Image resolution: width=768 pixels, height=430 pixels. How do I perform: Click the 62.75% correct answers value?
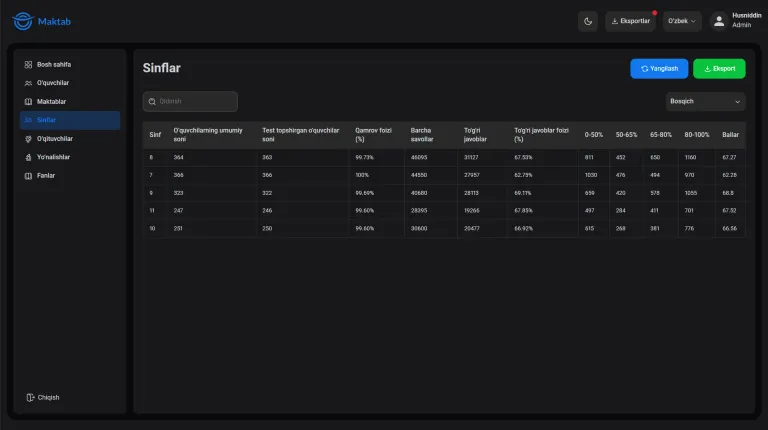(523, 175)
